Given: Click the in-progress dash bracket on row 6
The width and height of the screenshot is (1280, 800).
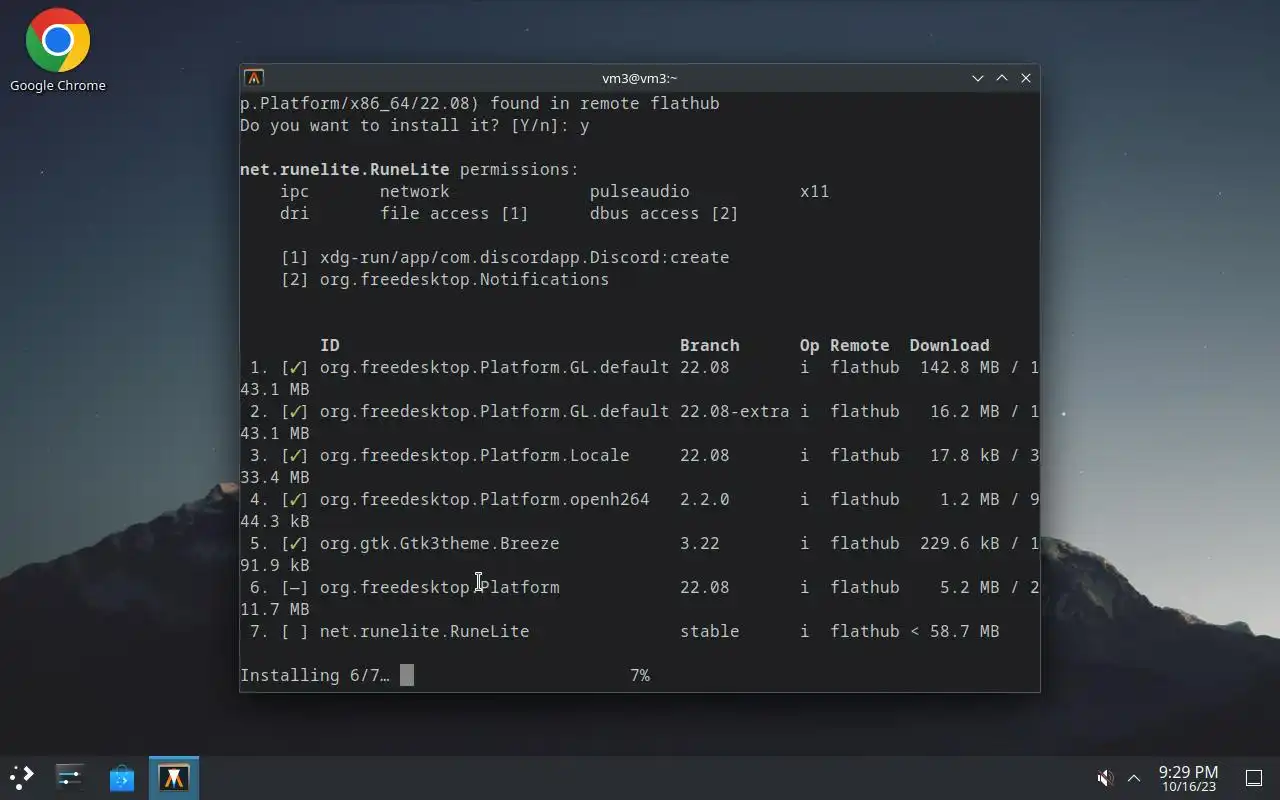Looking at the screenshot, I should coord(294,587).
